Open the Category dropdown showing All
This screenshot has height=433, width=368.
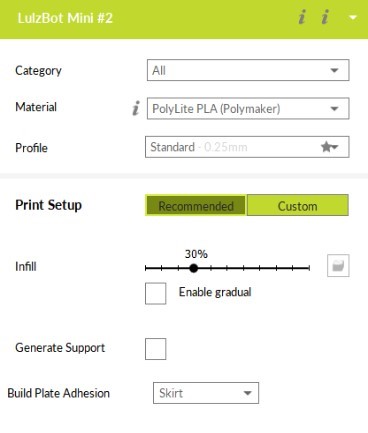[x=248, y=70]
